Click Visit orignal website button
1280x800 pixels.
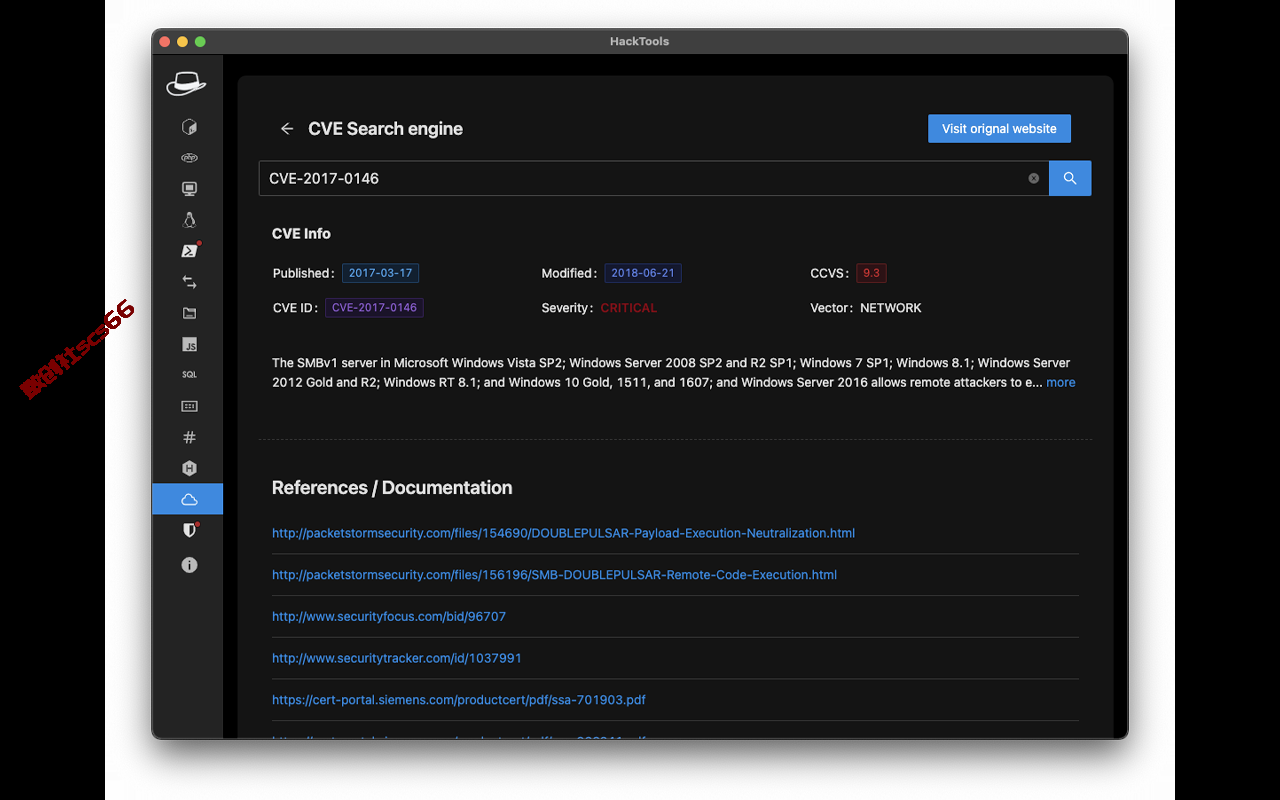click(x=999, y=128)
